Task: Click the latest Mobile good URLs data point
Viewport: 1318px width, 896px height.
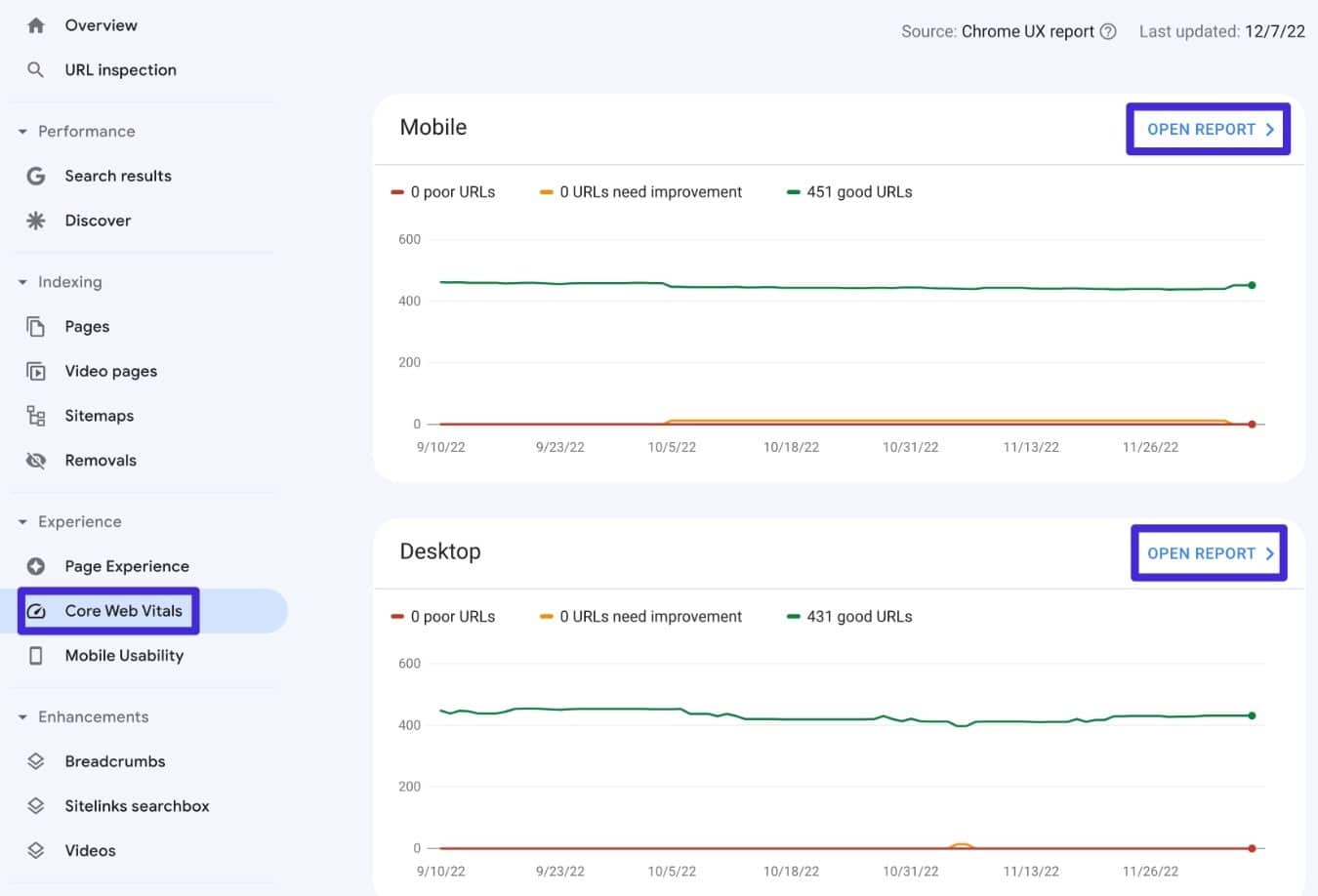Action: (1252, 285)
